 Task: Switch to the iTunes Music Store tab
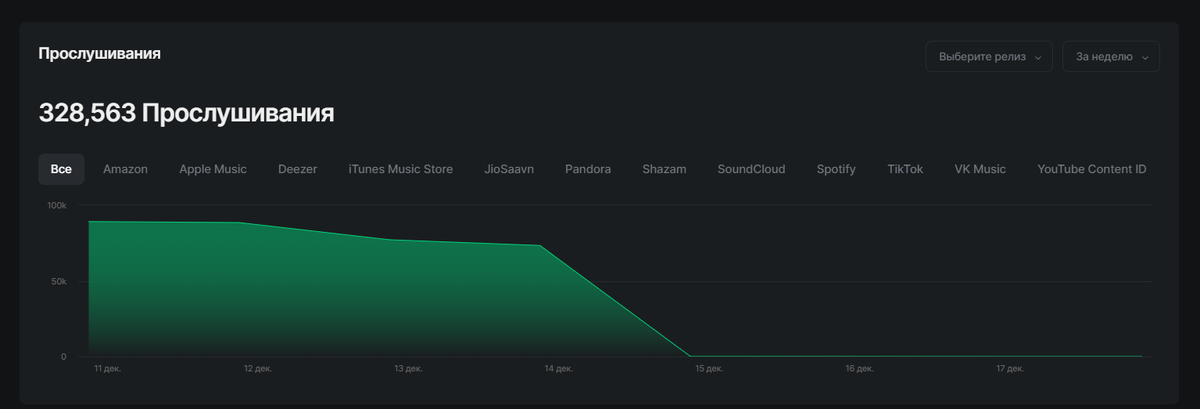400,169
